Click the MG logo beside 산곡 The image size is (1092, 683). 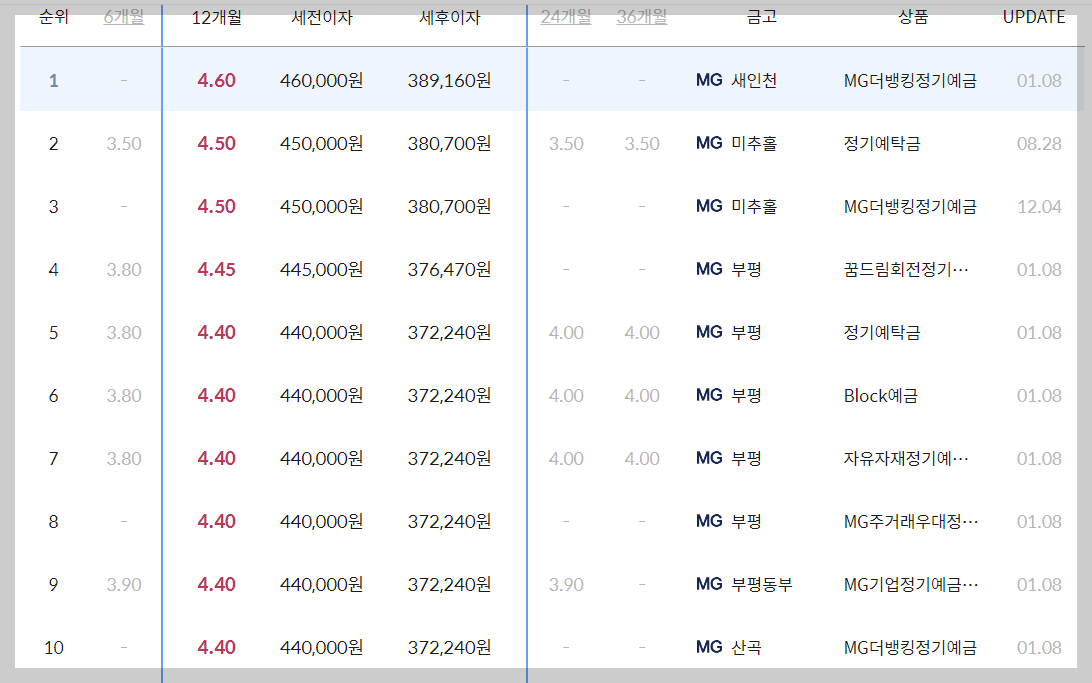click(709, 647)
